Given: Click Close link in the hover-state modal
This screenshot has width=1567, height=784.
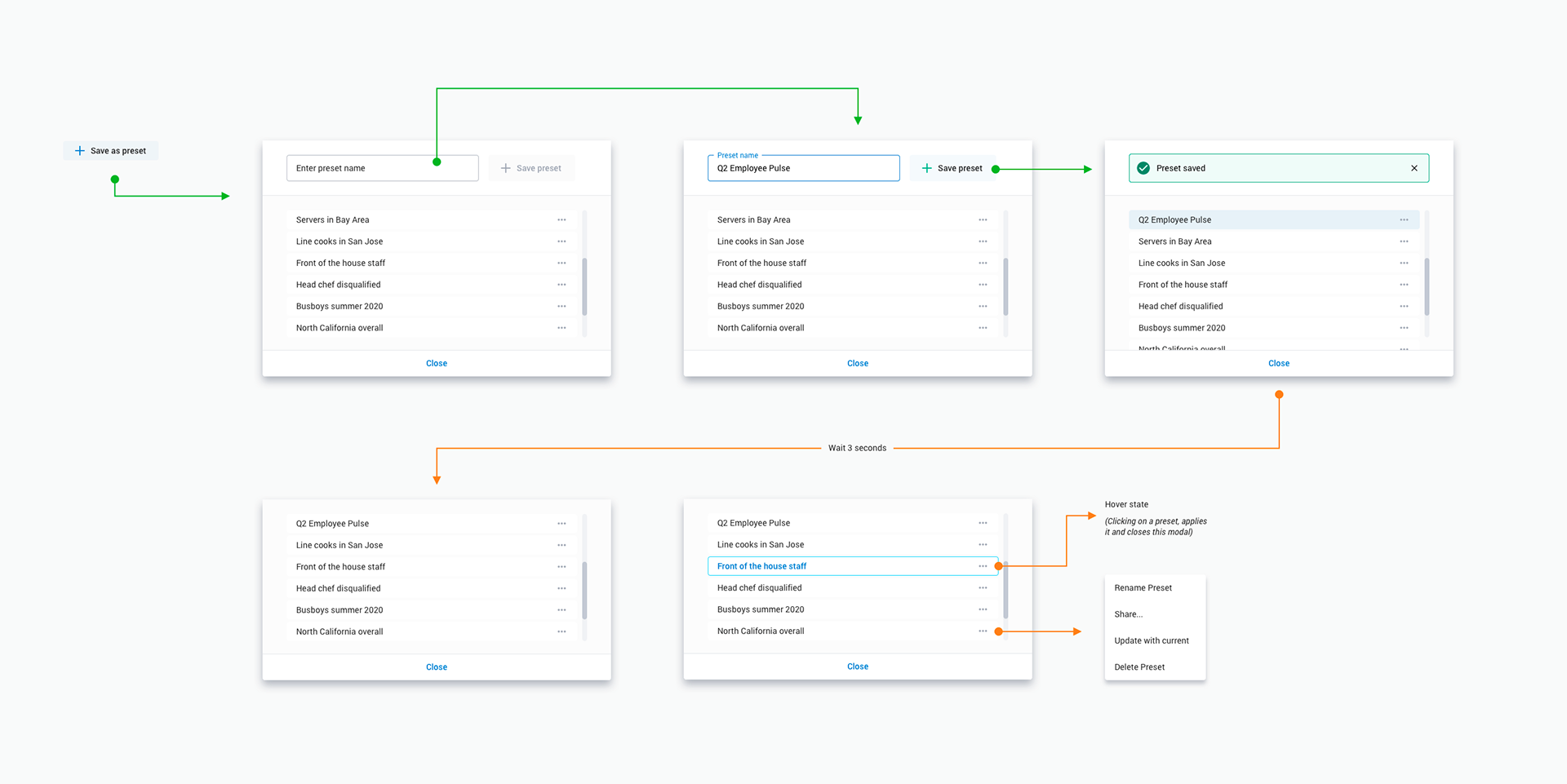Looking at the screenshot, I should 858,667.
